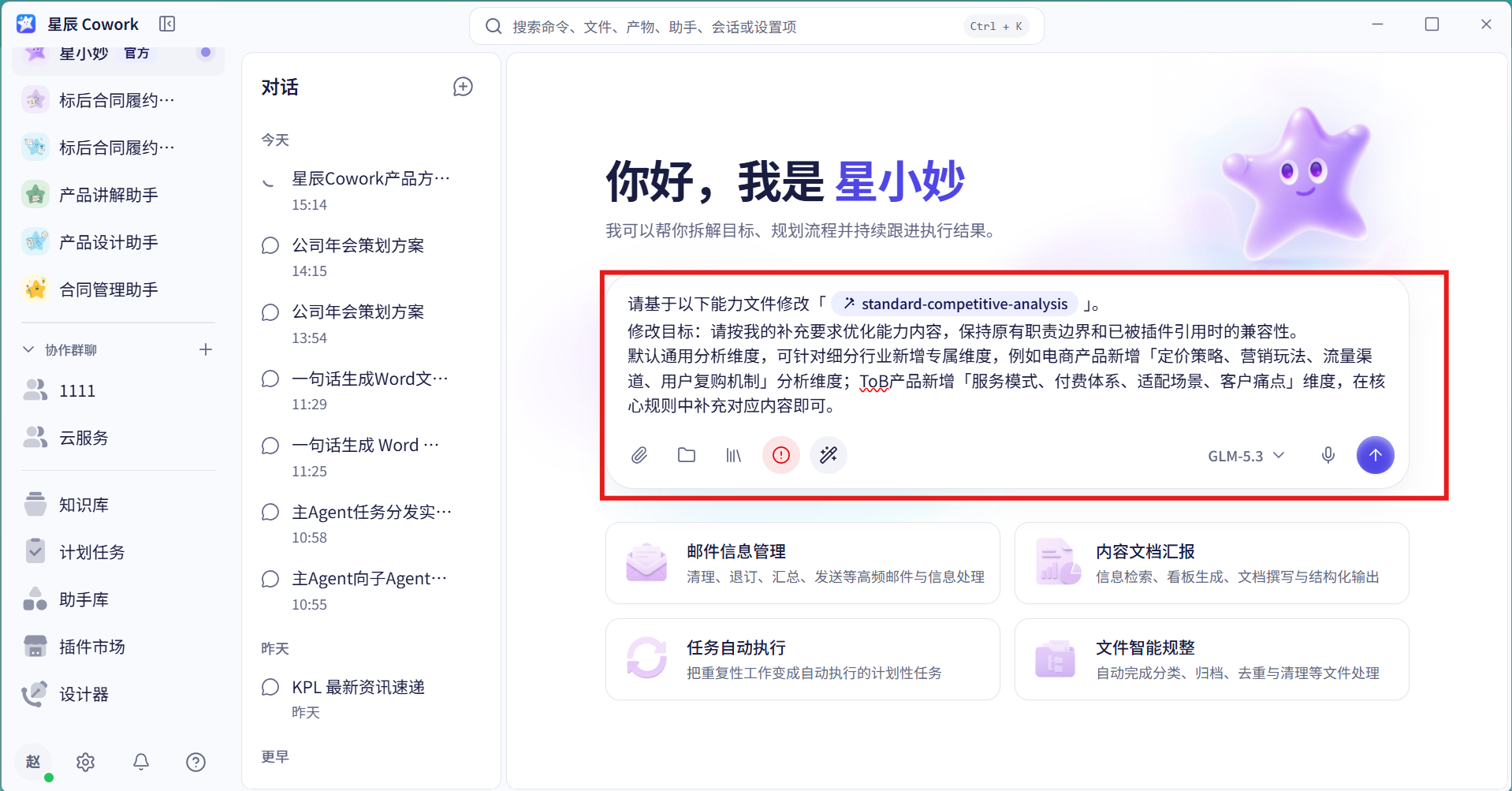Collapse the 协作群聊 section chevron
The height and width of the screenshot is (791, 1512).
pyautogui.click(x=28, y=349)
